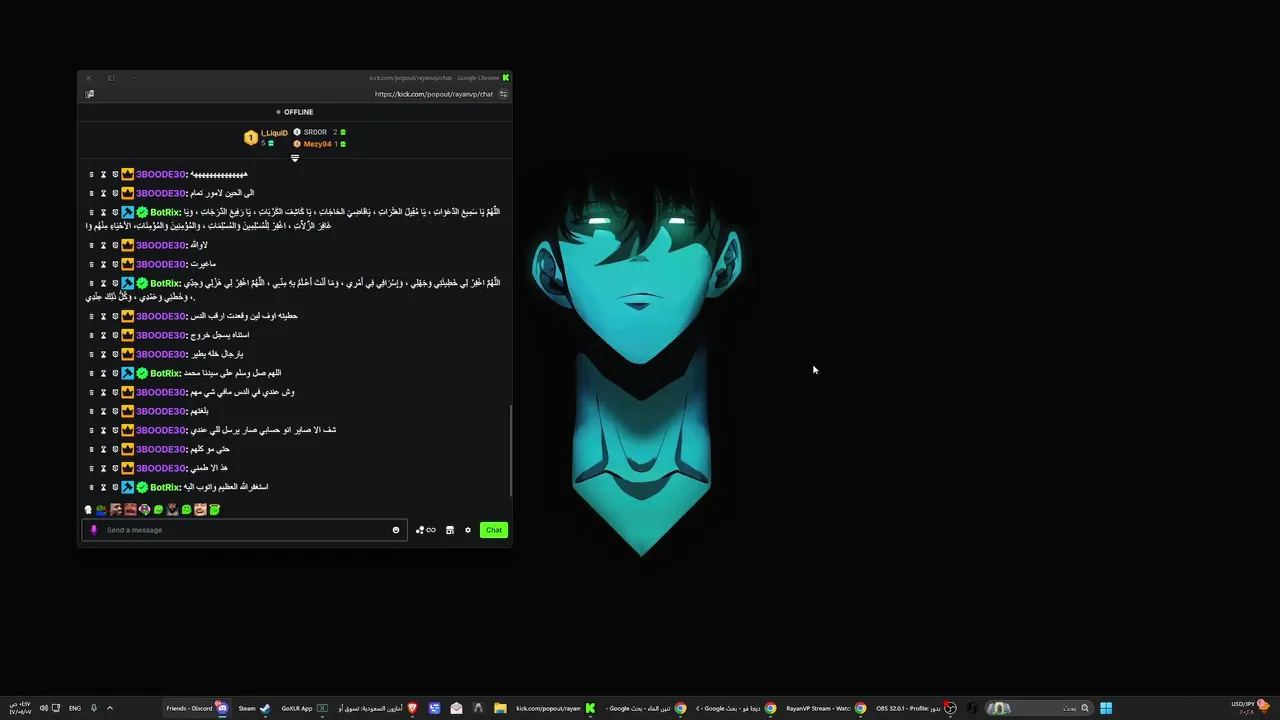Timeout sender of 'لاوالله' hourglass icon
The height and width of the screenshot is (720, 1280).
coord(103,245)
